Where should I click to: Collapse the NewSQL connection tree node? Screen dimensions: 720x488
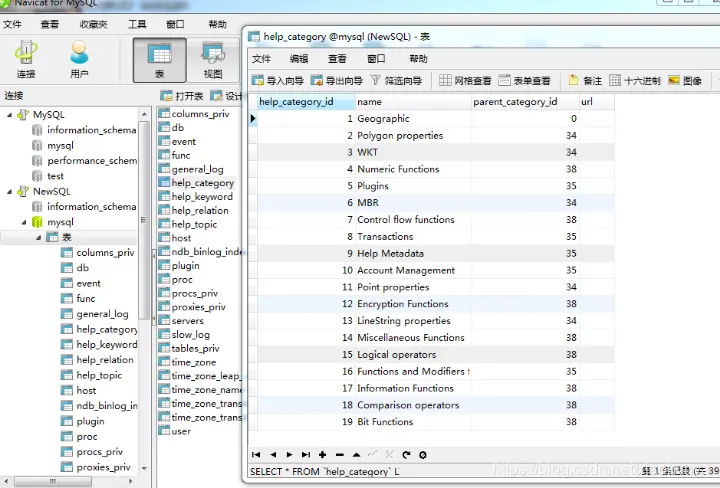click(10, 191)
